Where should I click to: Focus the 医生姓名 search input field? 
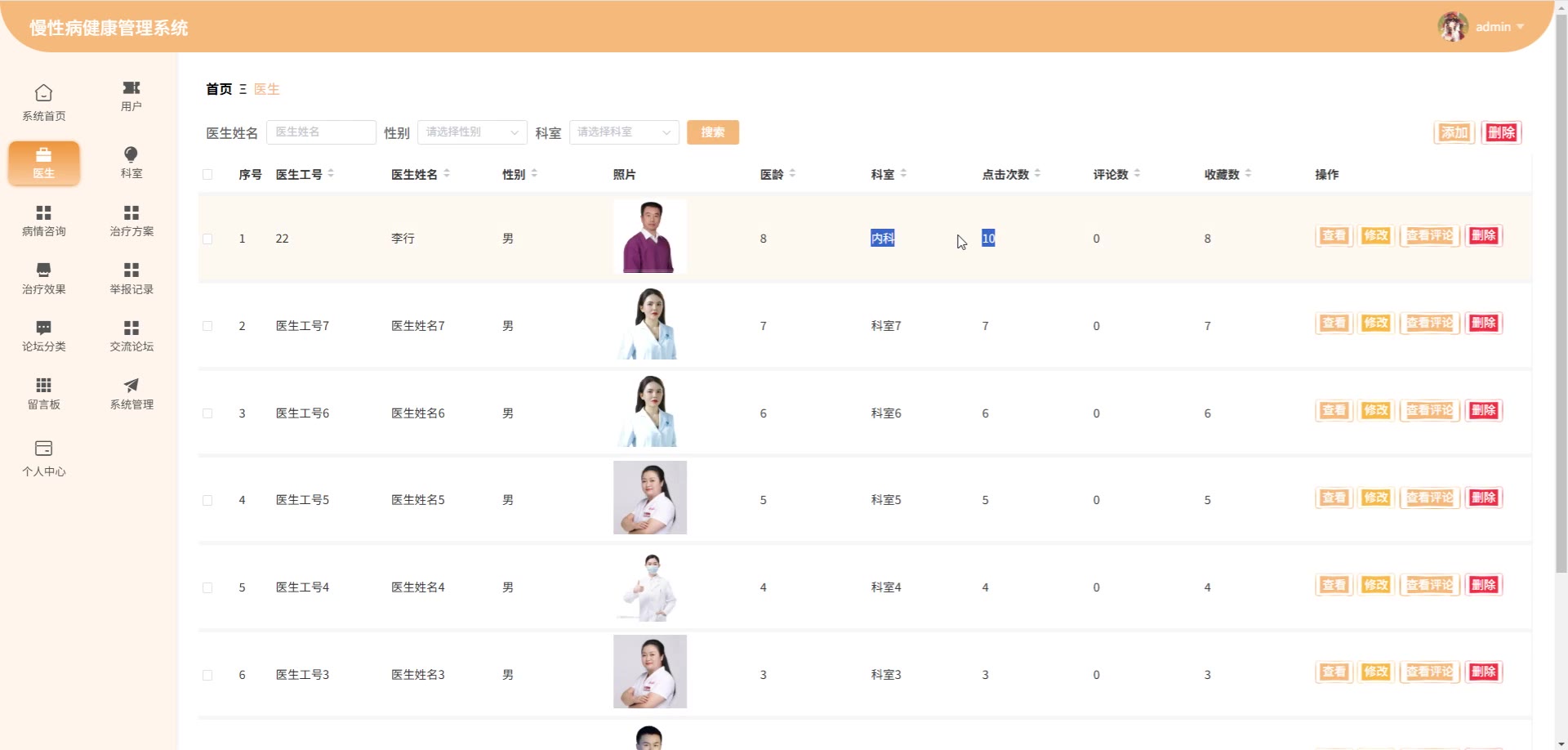click(x=321, y=132)
